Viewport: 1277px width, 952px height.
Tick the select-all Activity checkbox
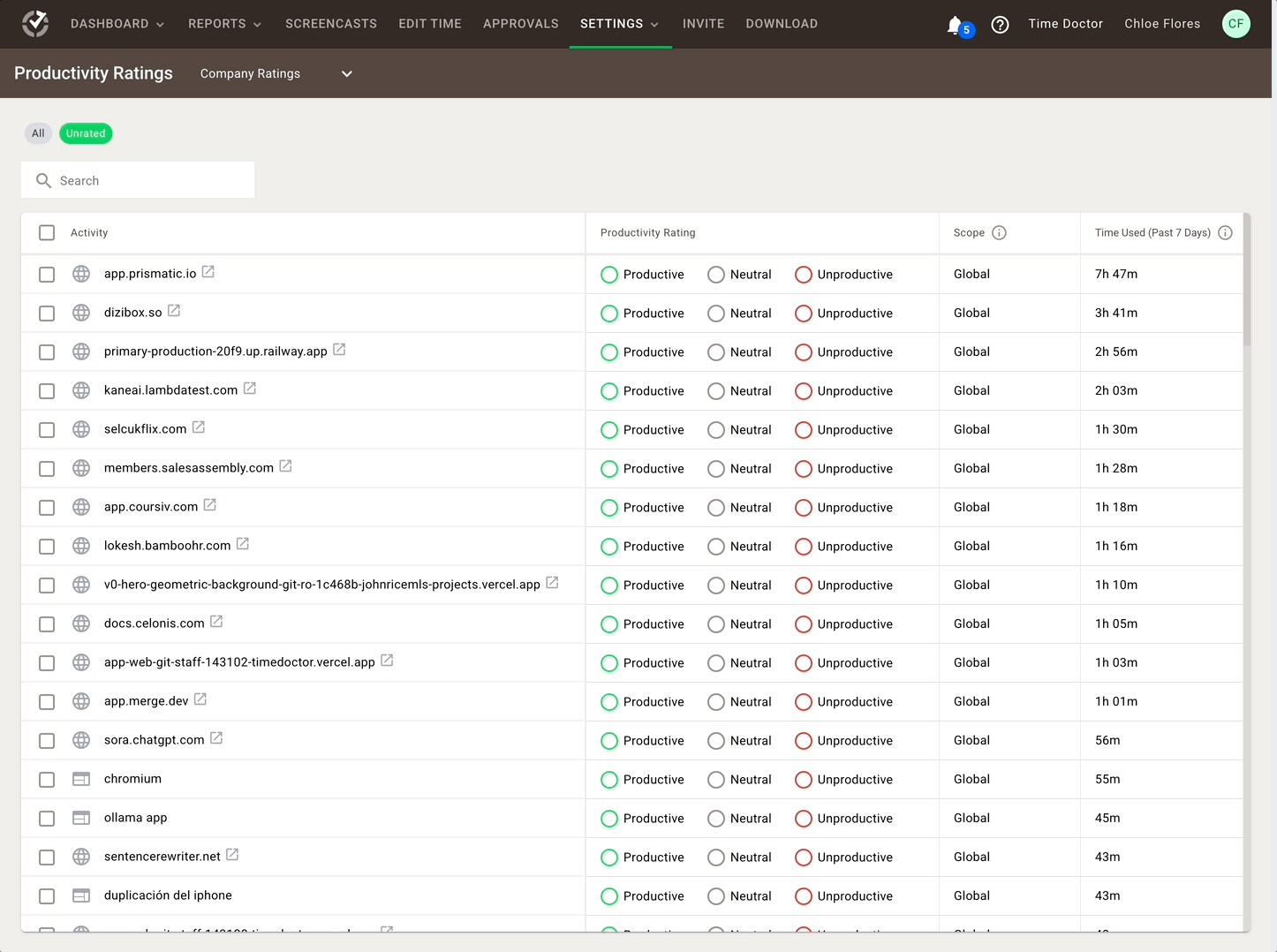pos(47,232)
